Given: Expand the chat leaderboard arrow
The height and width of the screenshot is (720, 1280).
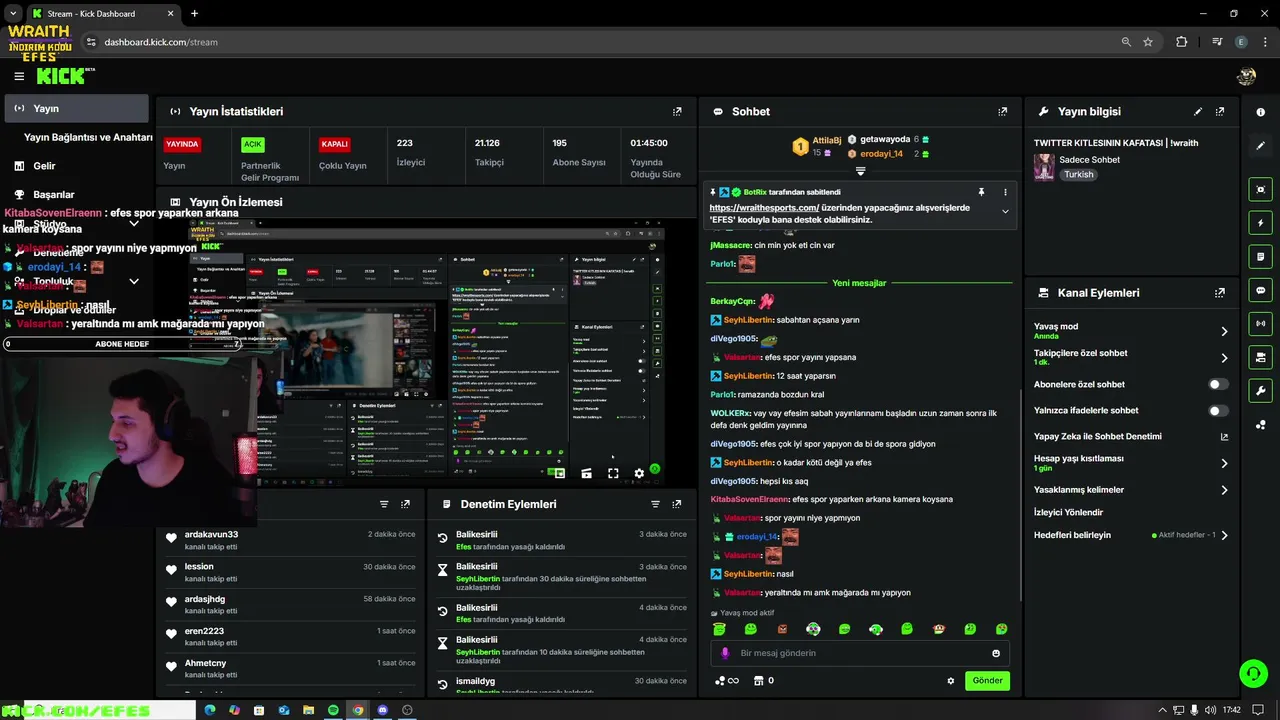Looking at the screenshot, I should click(x=860, y=171).
